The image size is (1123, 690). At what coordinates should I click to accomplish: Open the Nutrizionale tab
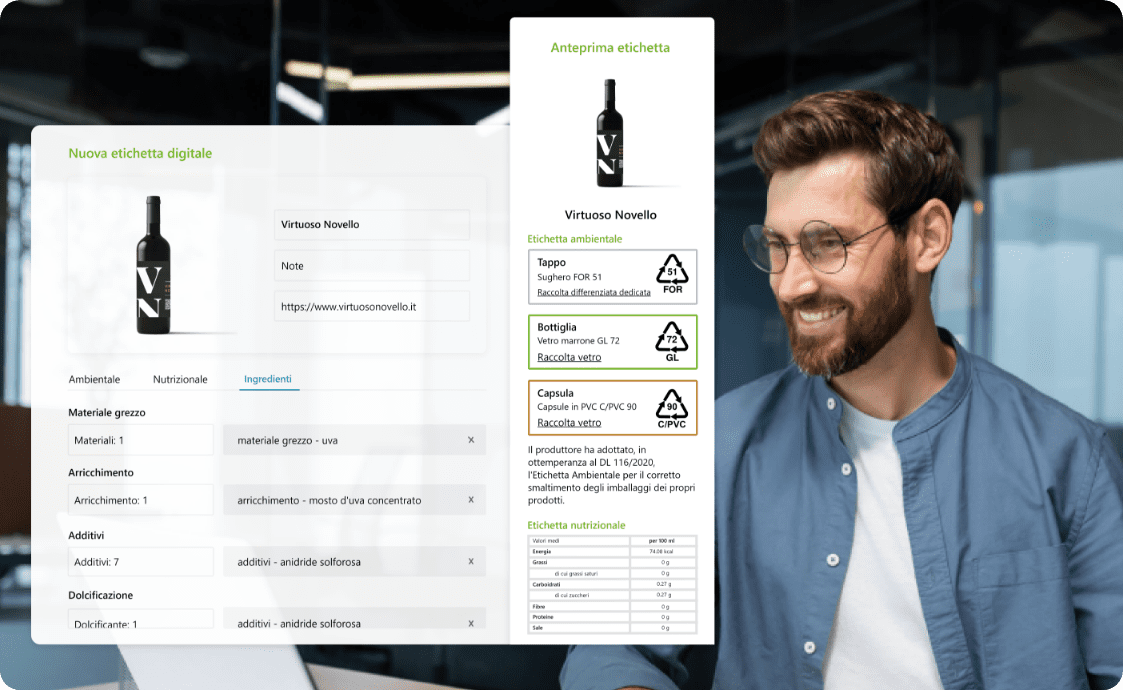tap(180, 379)
